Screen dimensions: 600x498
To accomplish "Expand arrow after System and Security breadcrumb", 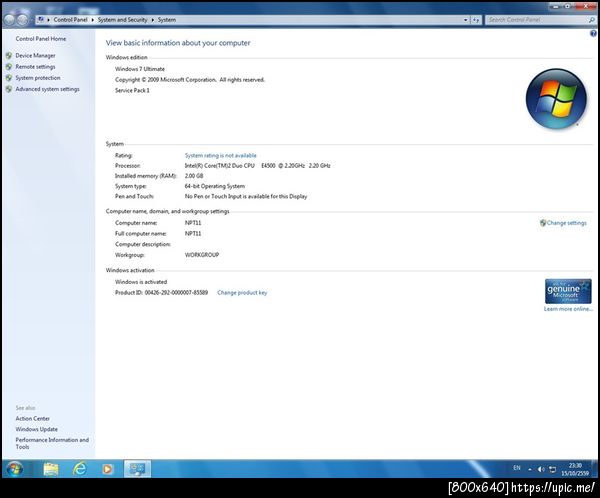I will (153, 20).
